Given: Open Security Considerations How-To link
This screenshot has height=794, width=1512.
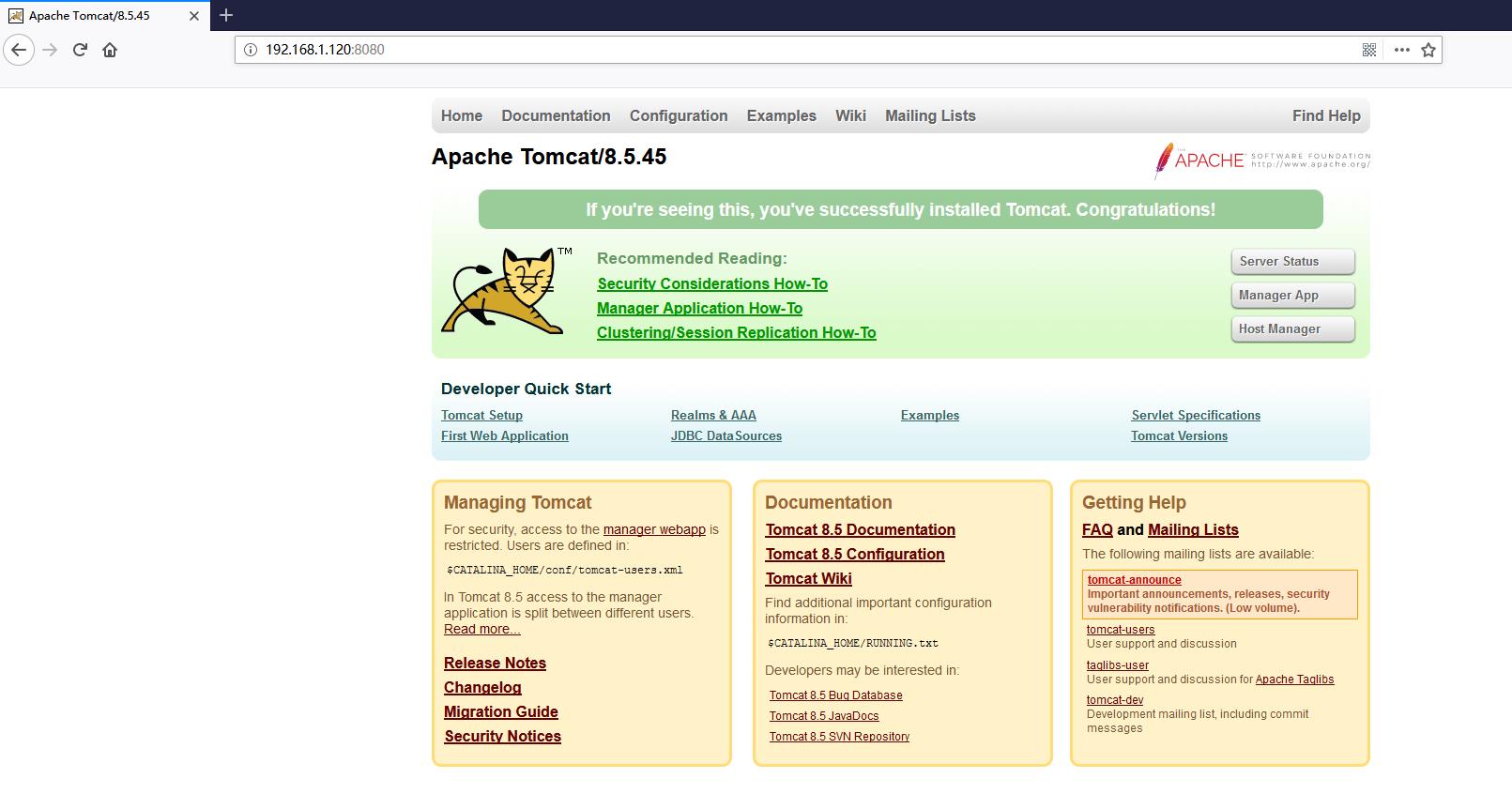Looking at the screenshot, I should coord(712,283).
